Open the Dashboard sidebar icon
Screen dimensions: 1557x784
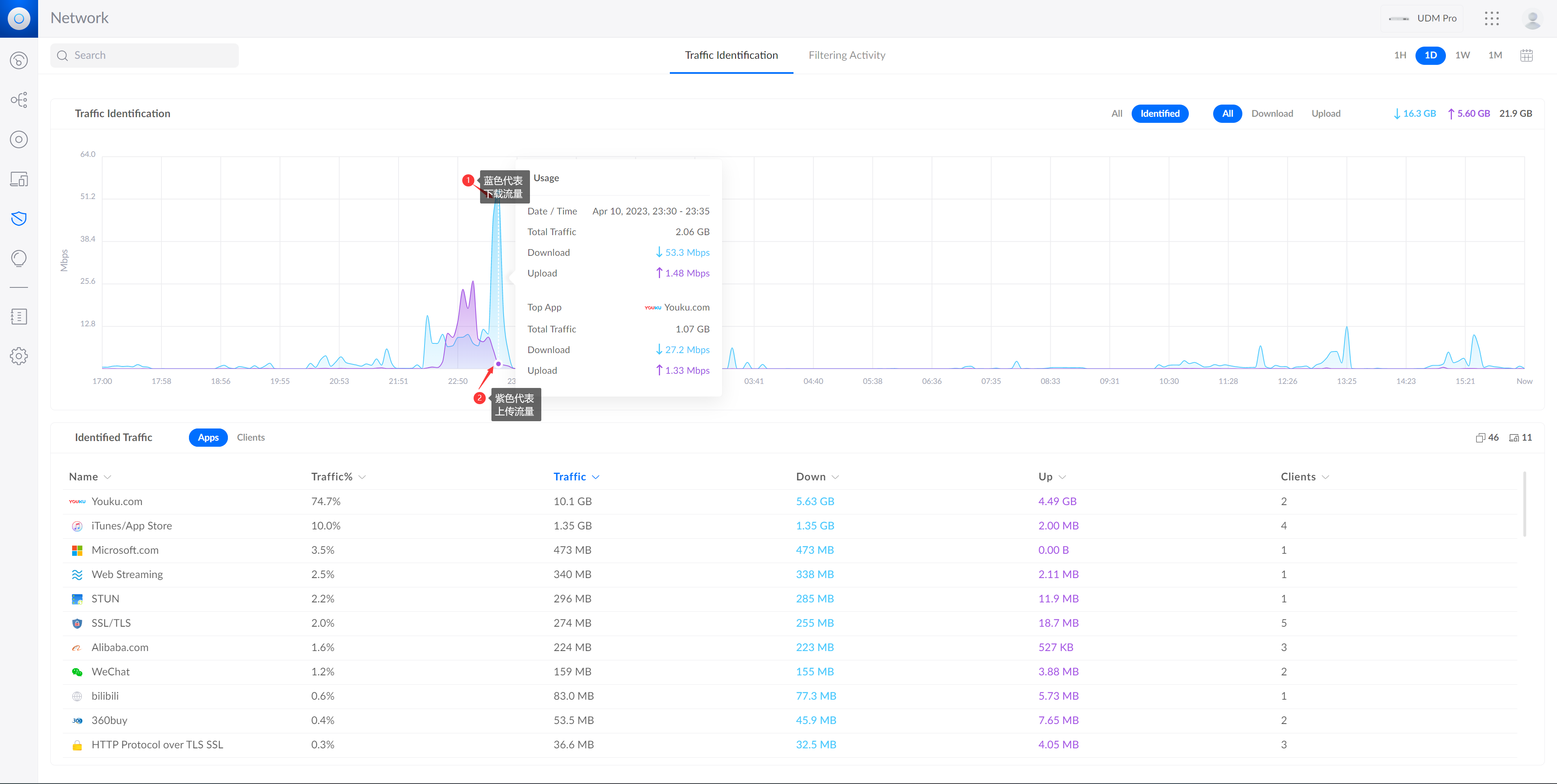[19, 60]
